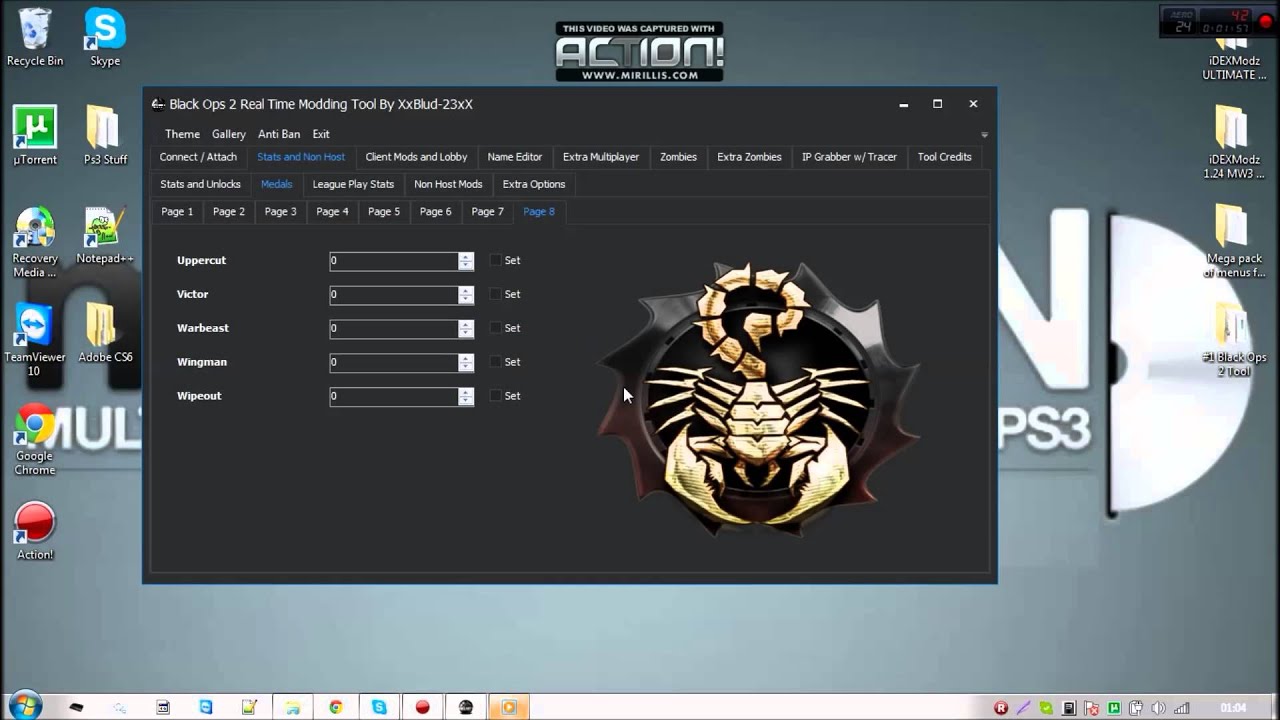The height and width of the screenshot is (720, 1280).
Task: Open Action! red record icon in taskbar
Action: pos(422,707)
